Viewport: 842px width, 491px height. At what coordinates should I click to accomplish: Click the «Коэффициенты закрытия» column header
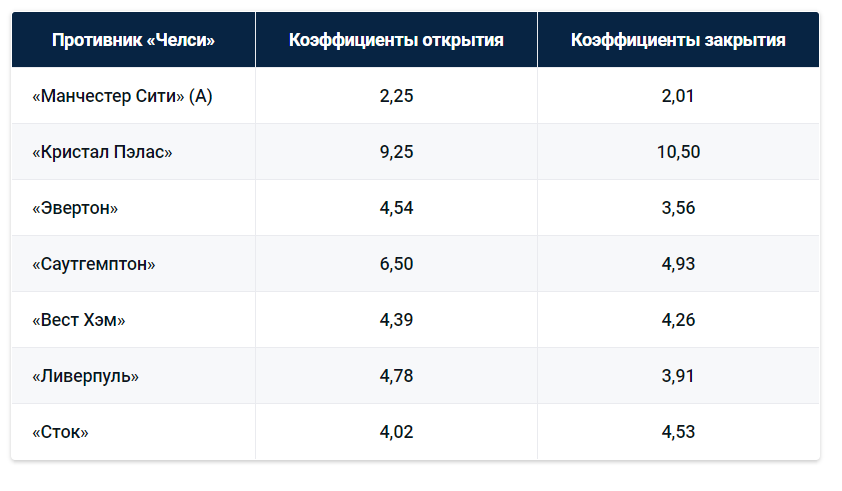point(678,40)
